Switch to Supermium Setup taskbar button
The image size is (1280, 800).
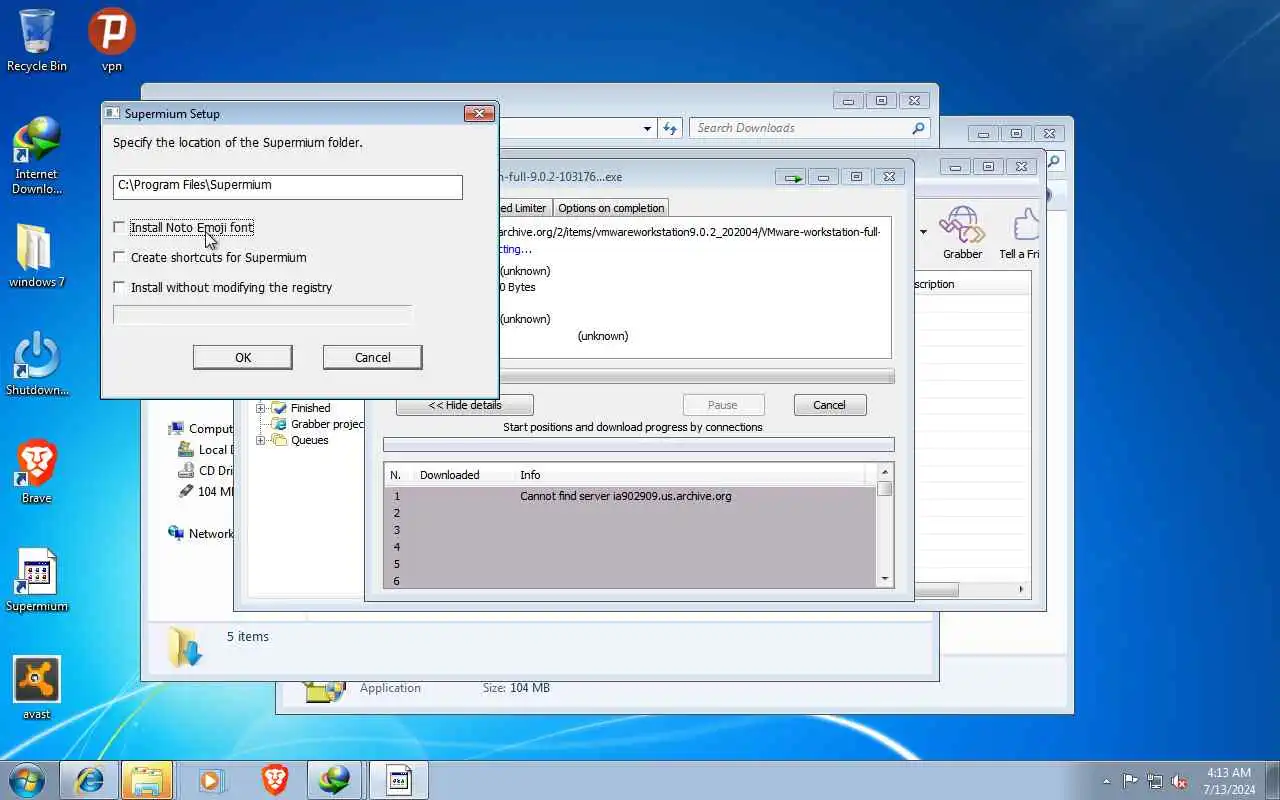[x=398, y=780]
